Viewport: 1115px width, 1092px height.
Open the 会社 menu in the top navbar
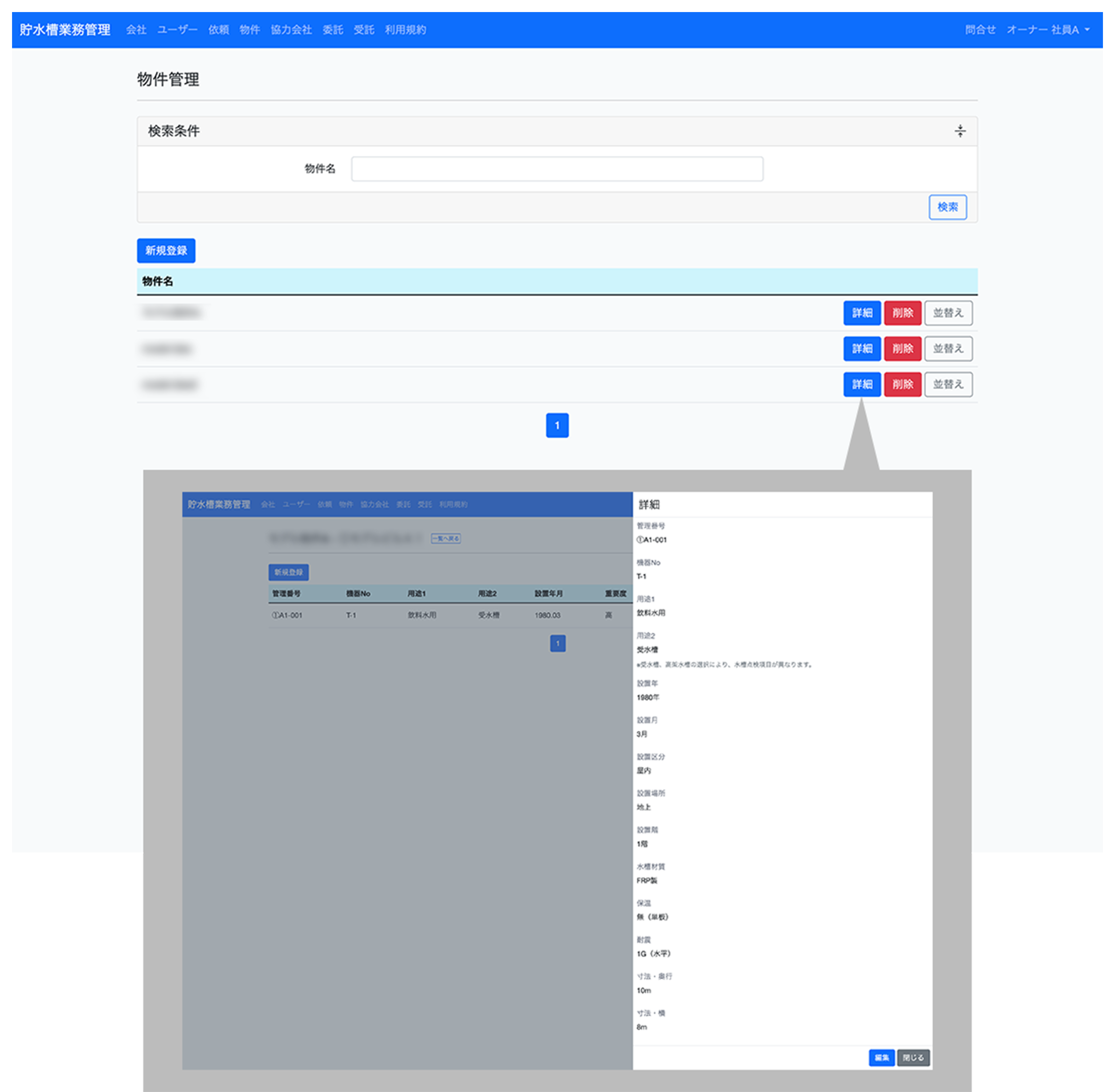click(x=137, y=30)
